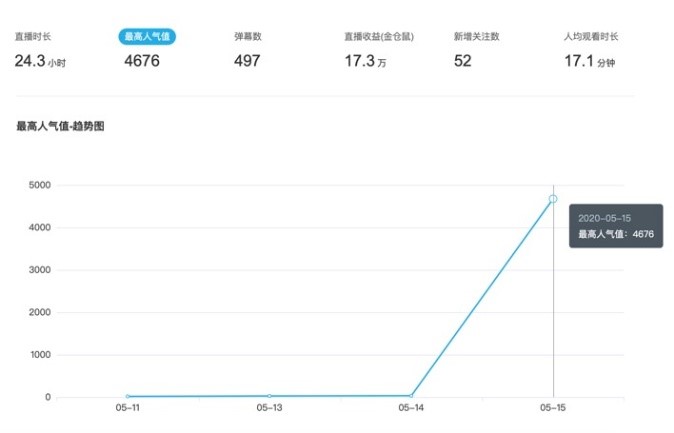Click the chart data point at 05-13
This screenshot has width=674, height=433.
pos(269,396)
